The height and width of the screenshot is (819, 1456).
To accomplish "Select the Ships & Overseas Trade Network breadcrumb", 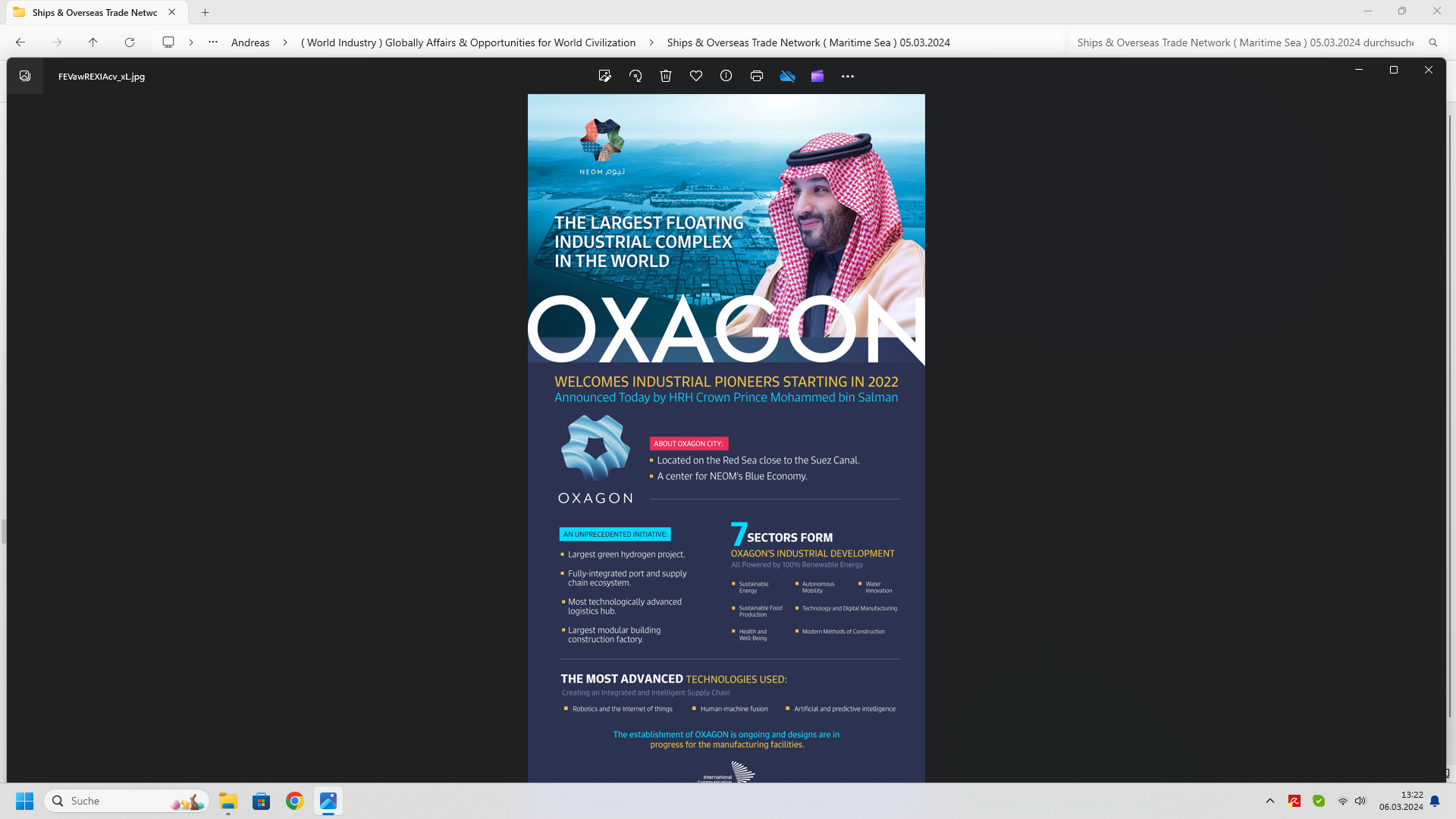I will 808,42.
